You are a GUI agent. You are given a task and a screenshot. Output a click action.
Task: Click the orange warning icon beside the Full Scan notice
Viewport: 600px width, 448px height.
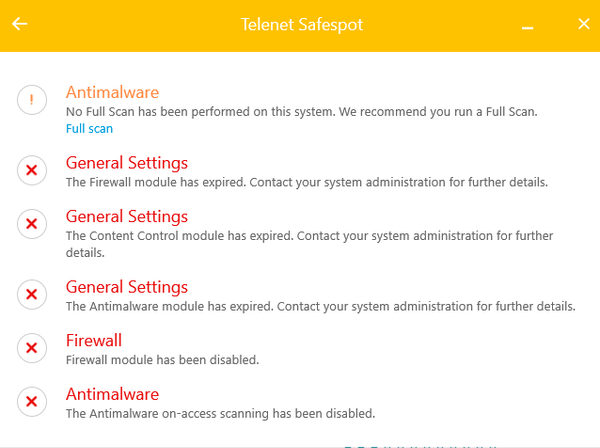click(x=32, y=100)
